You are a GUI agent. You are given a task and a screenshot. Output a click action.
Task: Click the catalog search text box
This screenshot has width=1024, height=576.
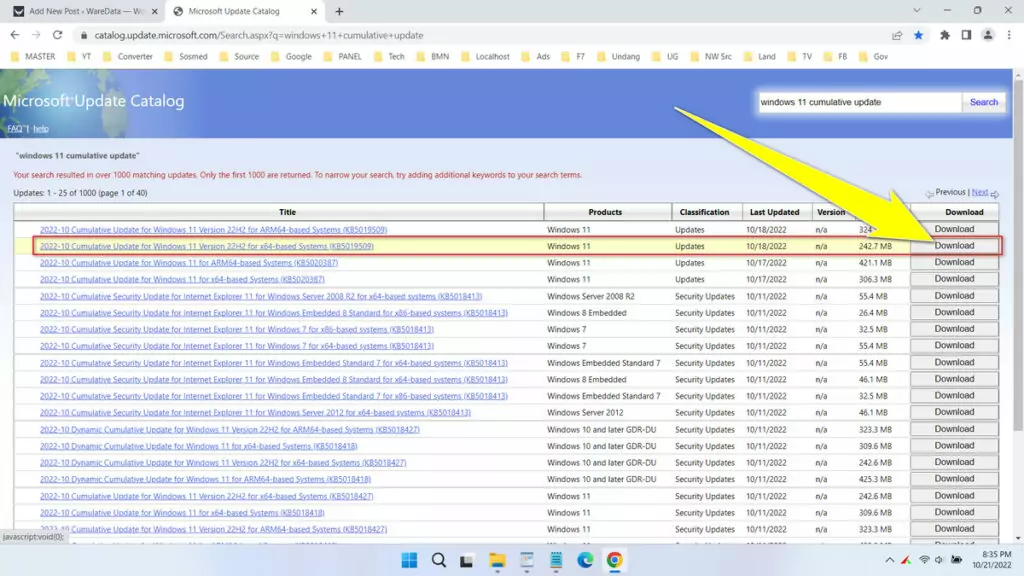(859, 102)
